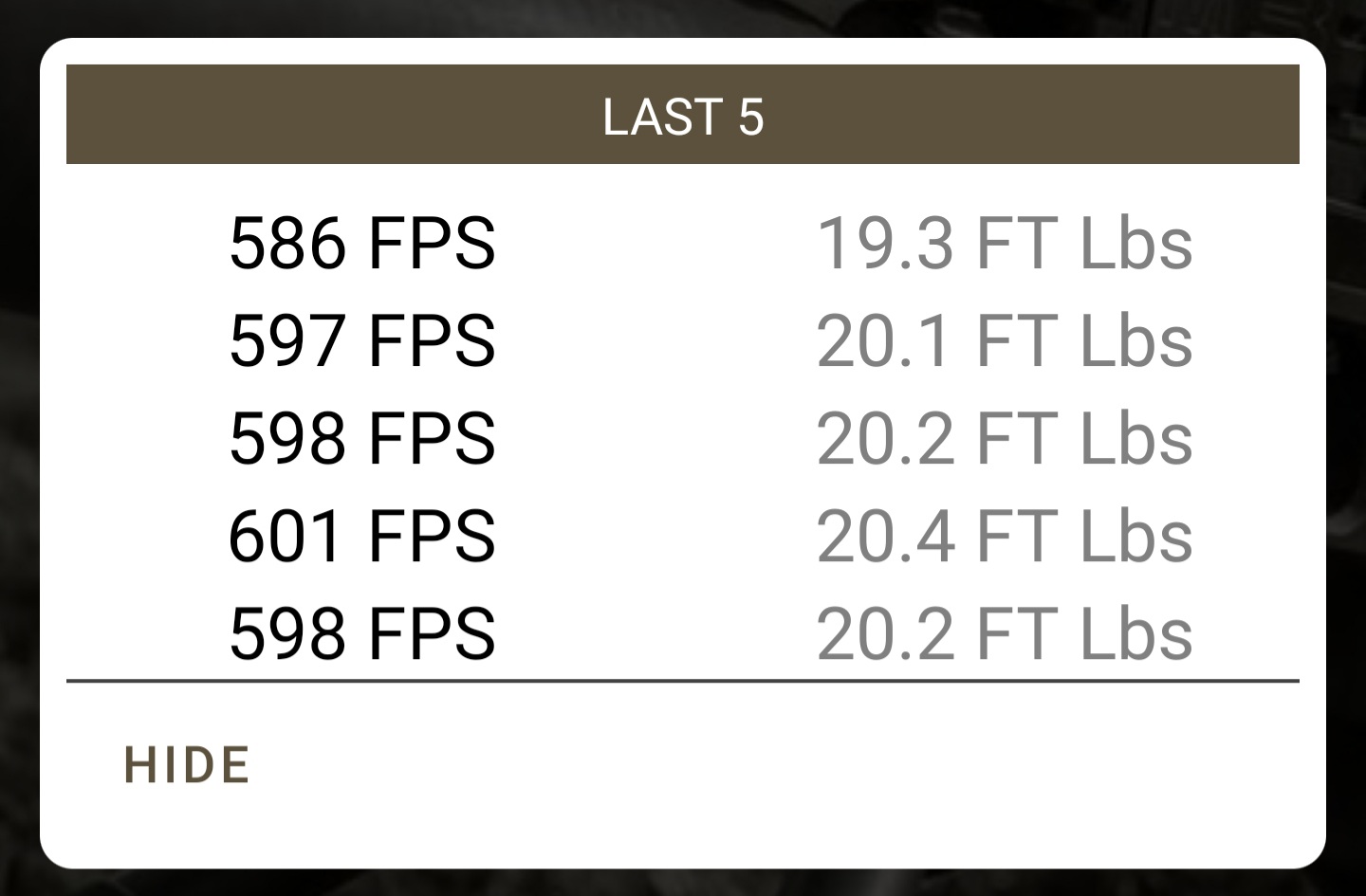1366x896 pixels.
Task: Select the LAST 5 header bar
Action: [683, 115]
